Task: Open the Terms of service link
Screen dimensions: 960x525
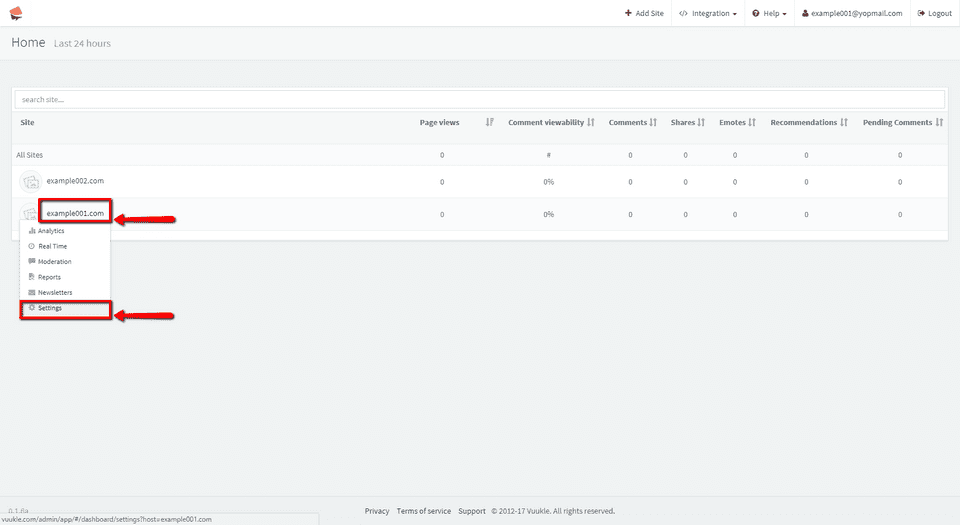Action: [x=423, y=511]
